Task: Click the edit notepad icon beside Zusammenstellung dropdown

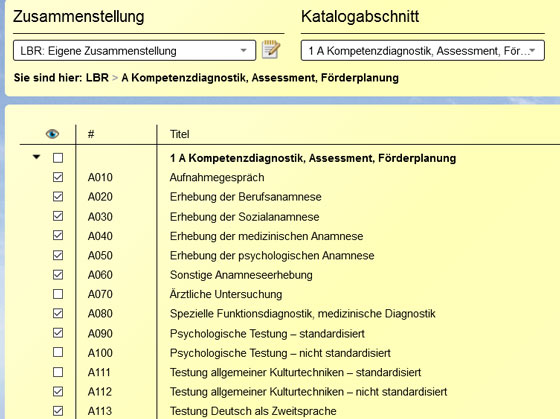Action: pos(271,50)
